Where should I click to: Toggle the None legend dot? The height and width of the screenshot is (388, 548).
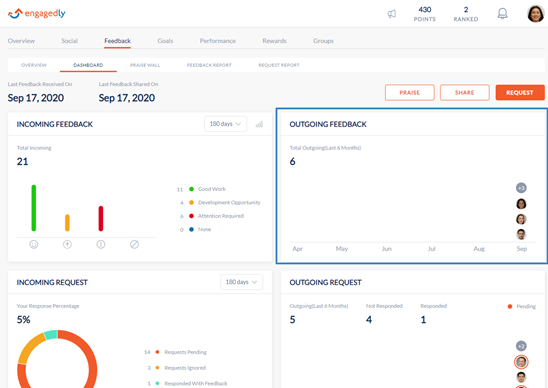[191, 229]
